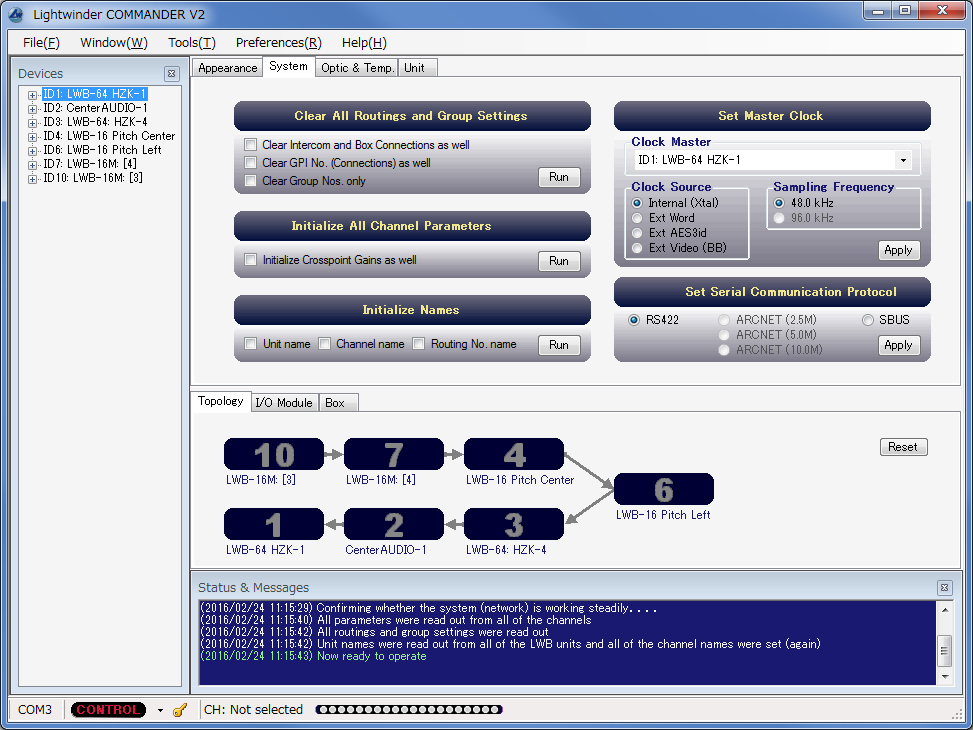This screenshot has width=973, height=730.
Task: Switch to the I/O Module tab
Action: [284, 402]
